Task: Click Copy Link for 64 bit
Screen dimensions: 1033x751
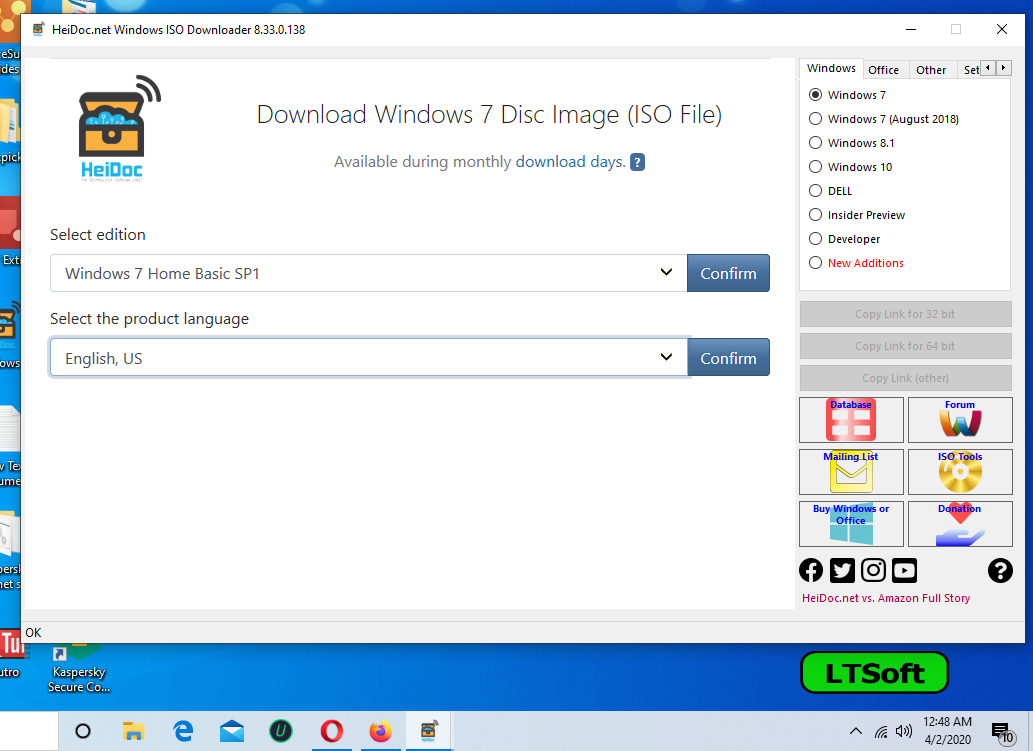Action: 905,346
